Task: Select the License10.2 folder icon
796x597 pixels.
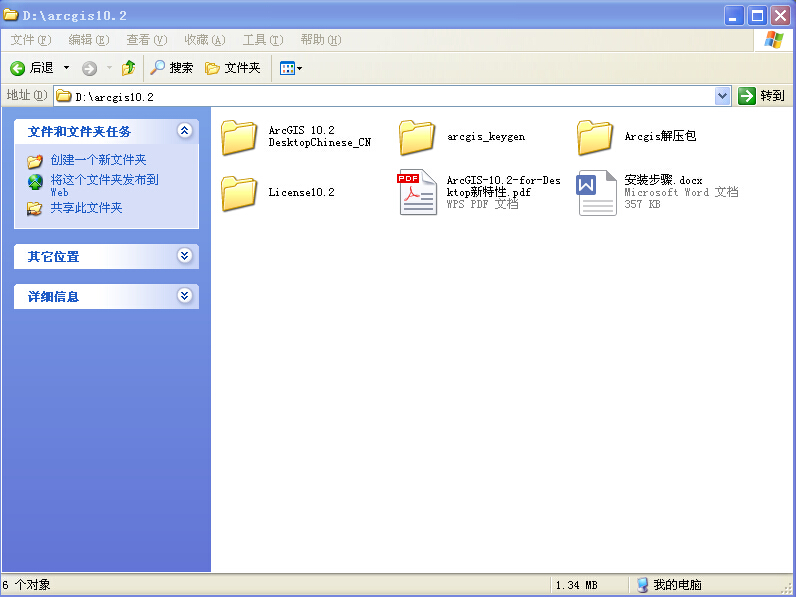Action: 239,193
